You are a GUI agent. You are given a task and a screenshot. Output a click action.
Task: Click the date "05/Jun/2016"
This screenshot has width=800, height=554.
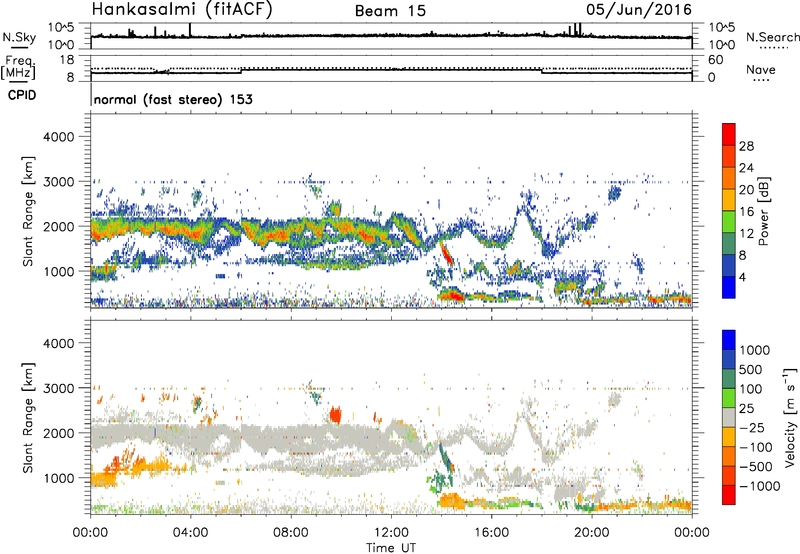pos(639,10)
